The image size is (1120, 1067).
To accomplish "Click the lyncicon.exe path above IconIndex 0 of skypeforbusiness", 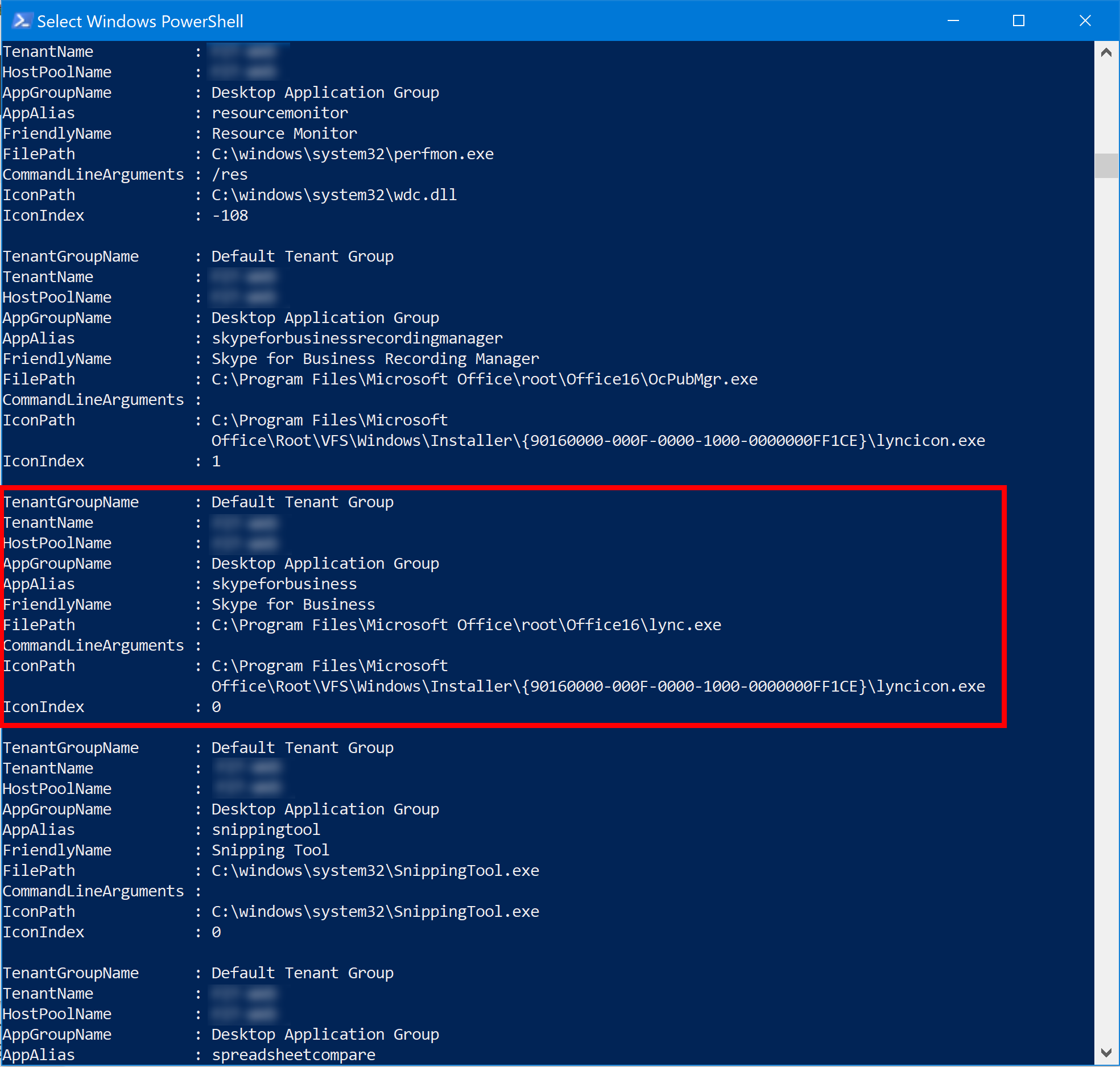I will click(x=598, y=676).
